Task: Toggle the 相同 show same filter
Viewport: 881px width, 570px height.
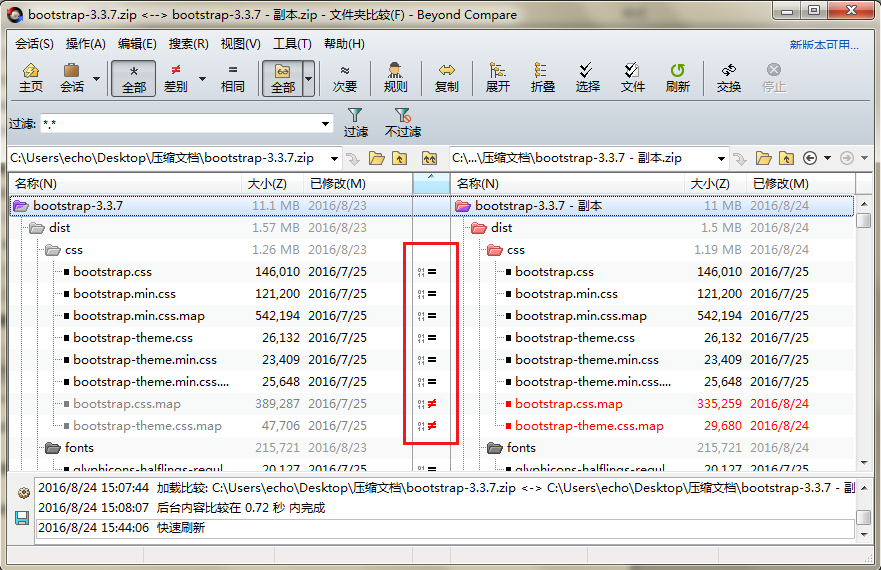Action: point(233,78)
